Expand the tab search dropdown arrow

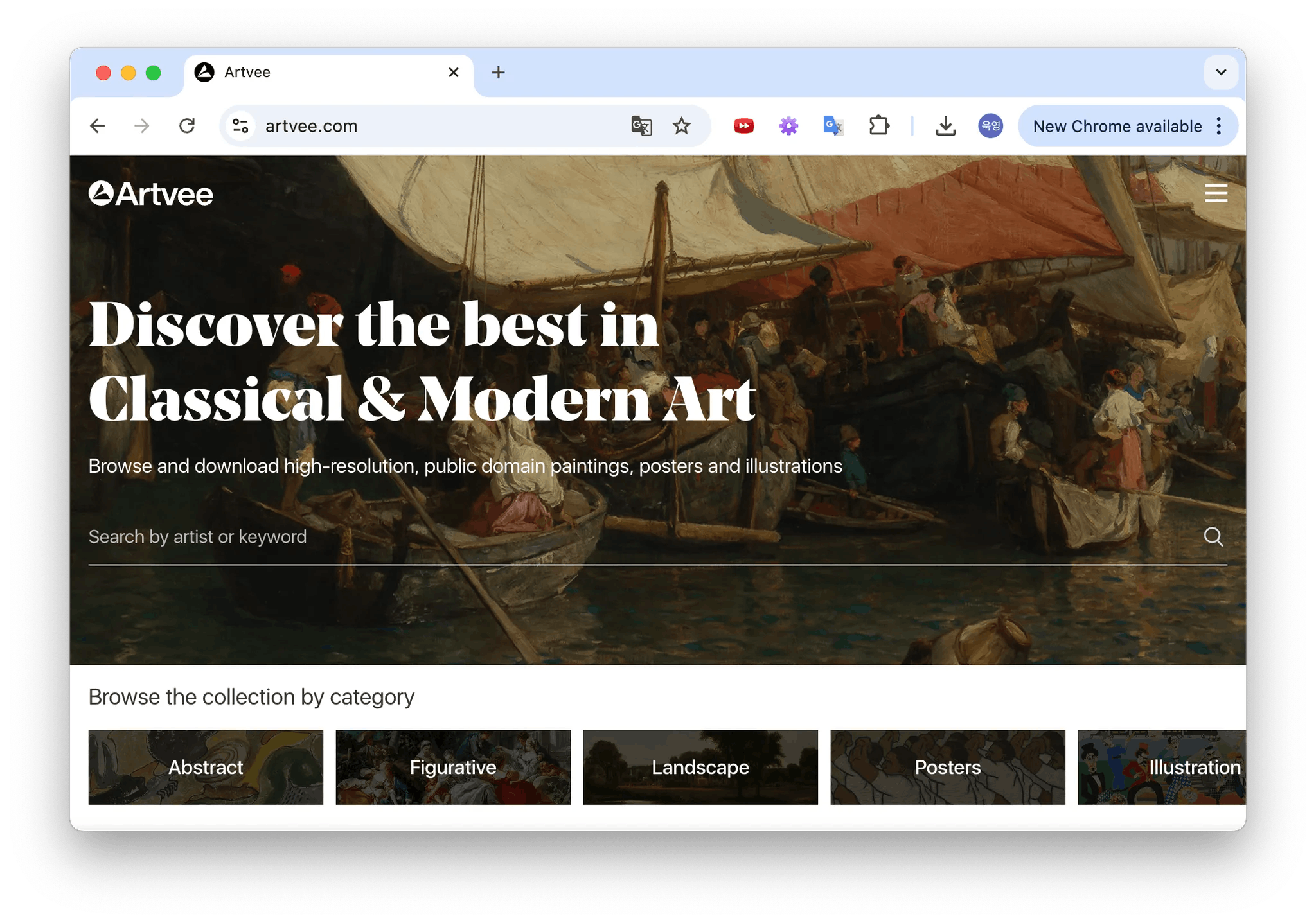1221,72
